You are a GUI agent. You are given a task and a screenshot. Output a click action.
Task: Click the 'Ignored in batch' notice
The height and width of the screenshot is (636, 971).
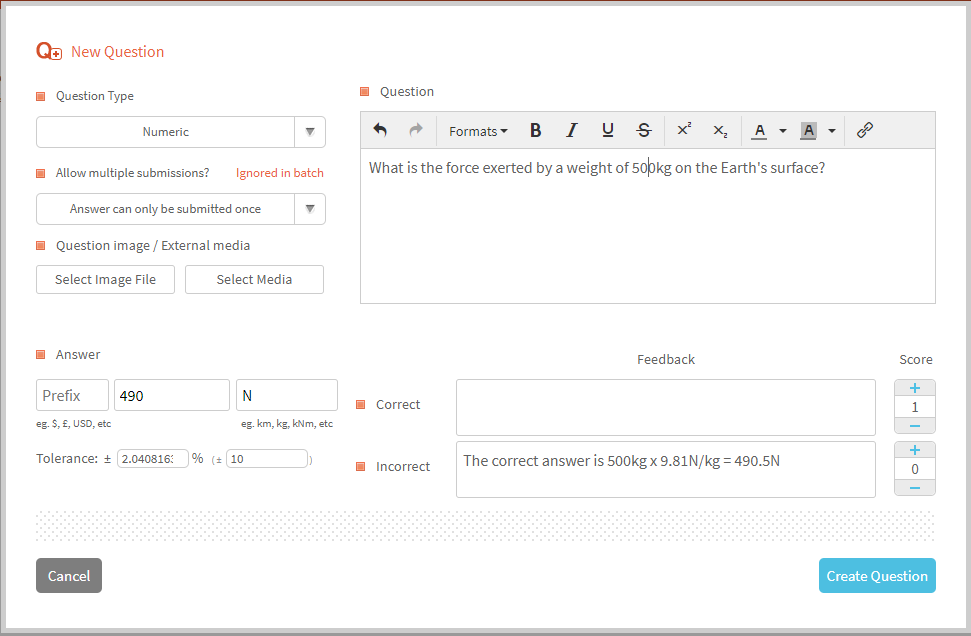(279, 173)
